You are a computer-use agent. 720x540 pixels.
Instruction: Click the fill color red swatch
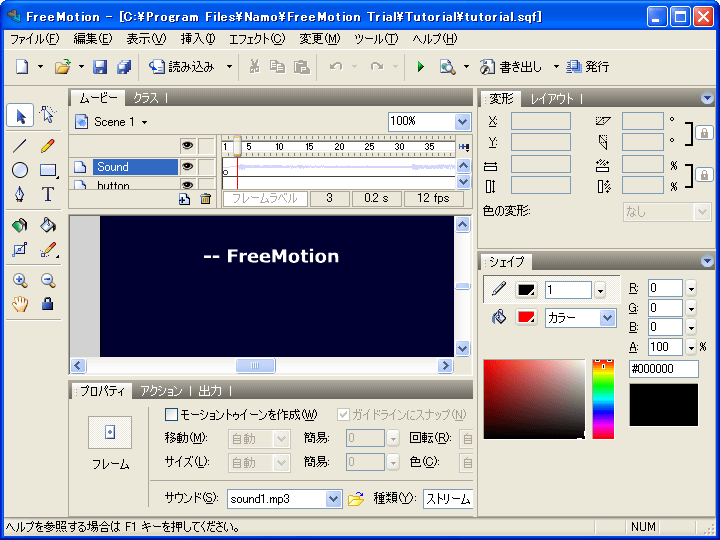pos(526,317)
